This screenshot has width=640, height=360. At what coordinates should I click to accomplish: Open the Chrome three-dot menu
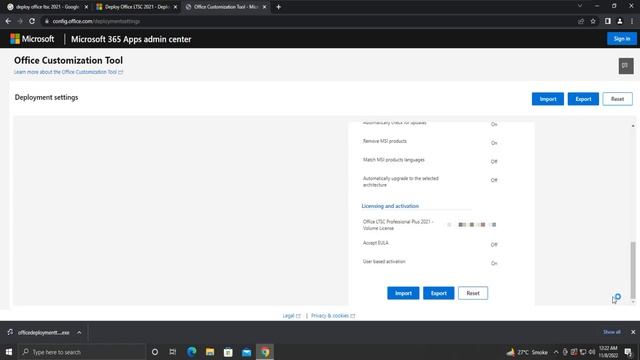click(x=632, y=21)
